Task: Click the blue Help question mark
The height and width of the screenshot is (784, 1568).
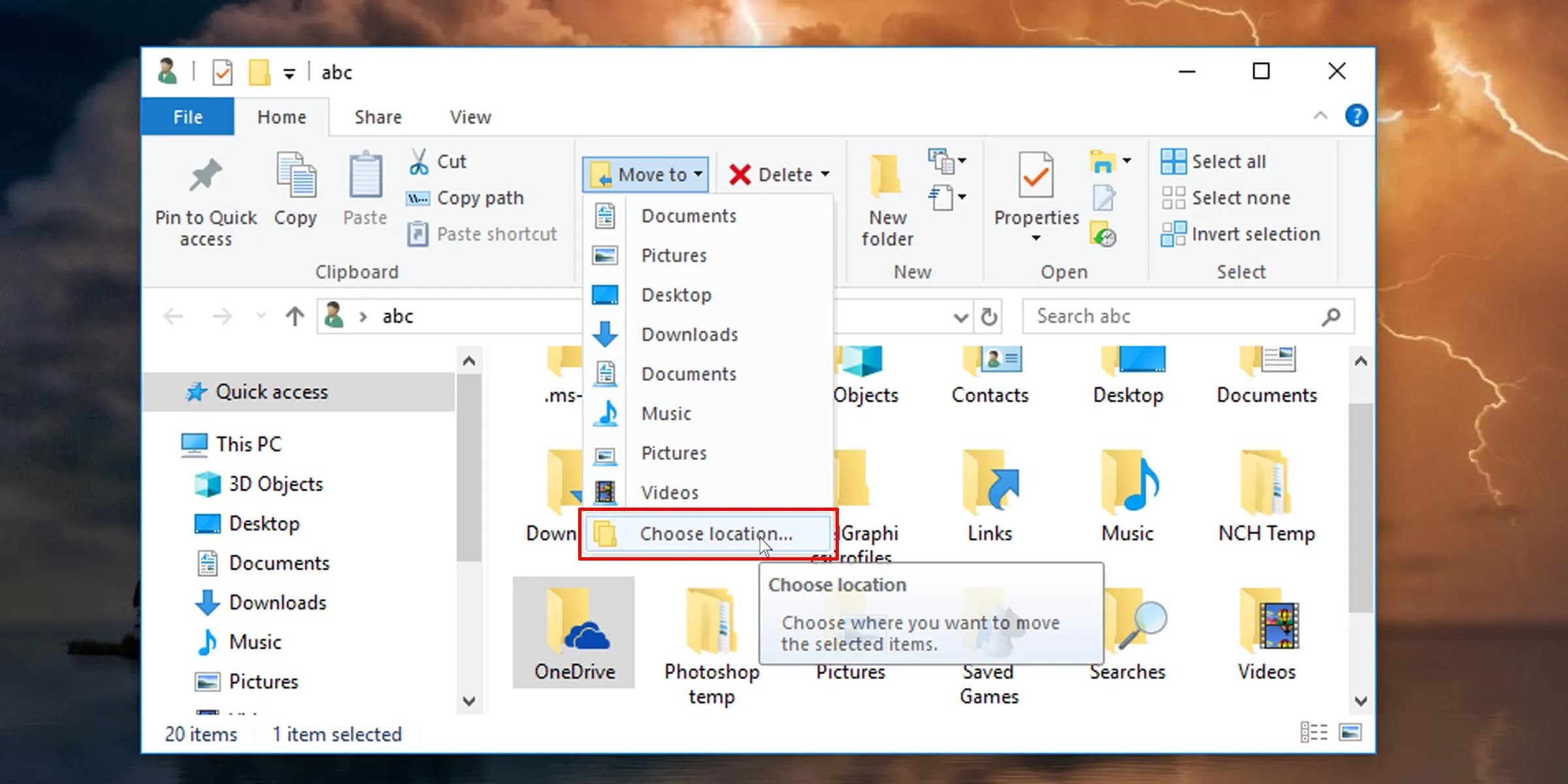Action: pos(1356,116)
